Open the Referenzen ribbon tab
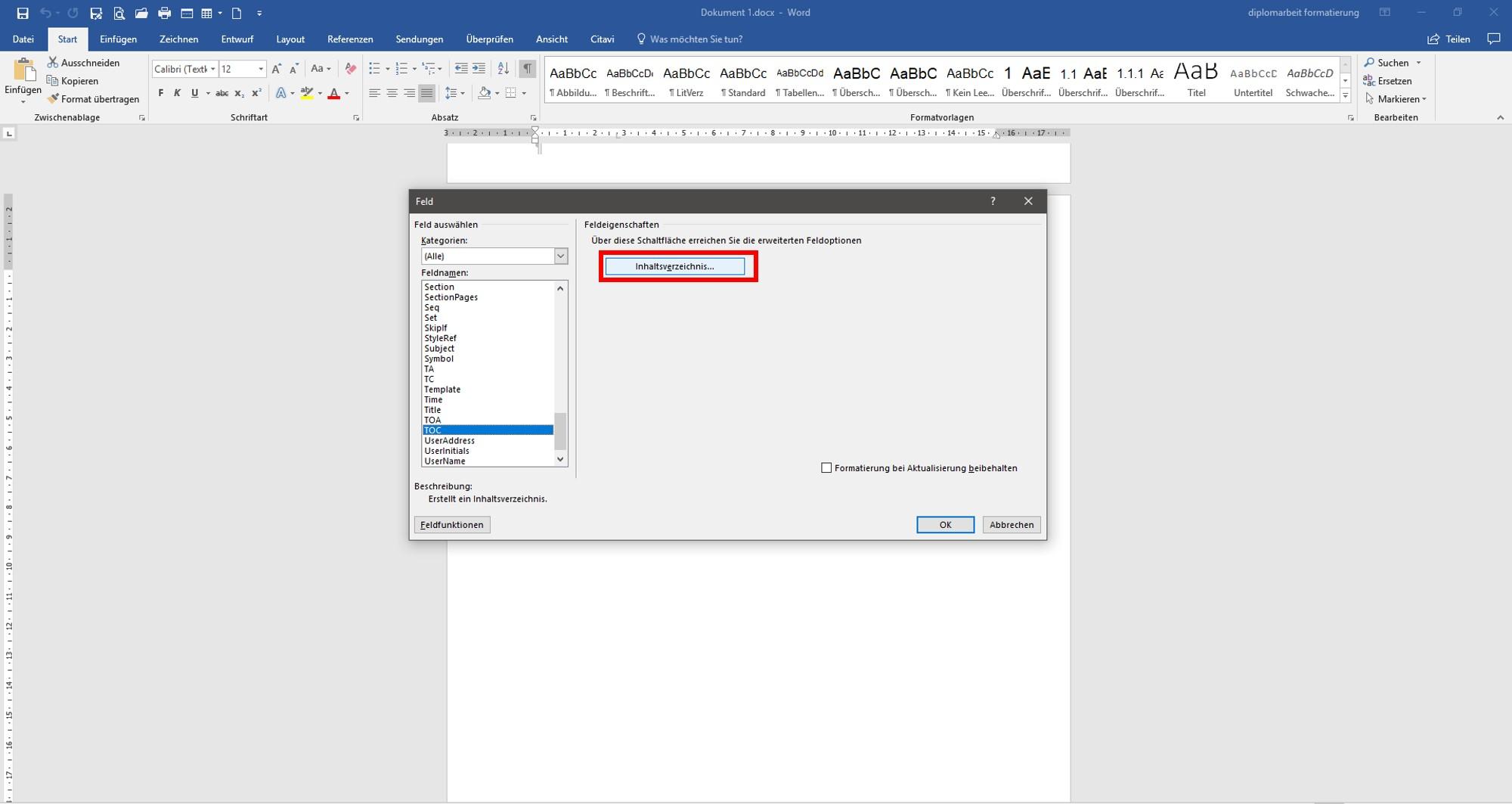1512x804 pixels. click(x=350, y=39)
